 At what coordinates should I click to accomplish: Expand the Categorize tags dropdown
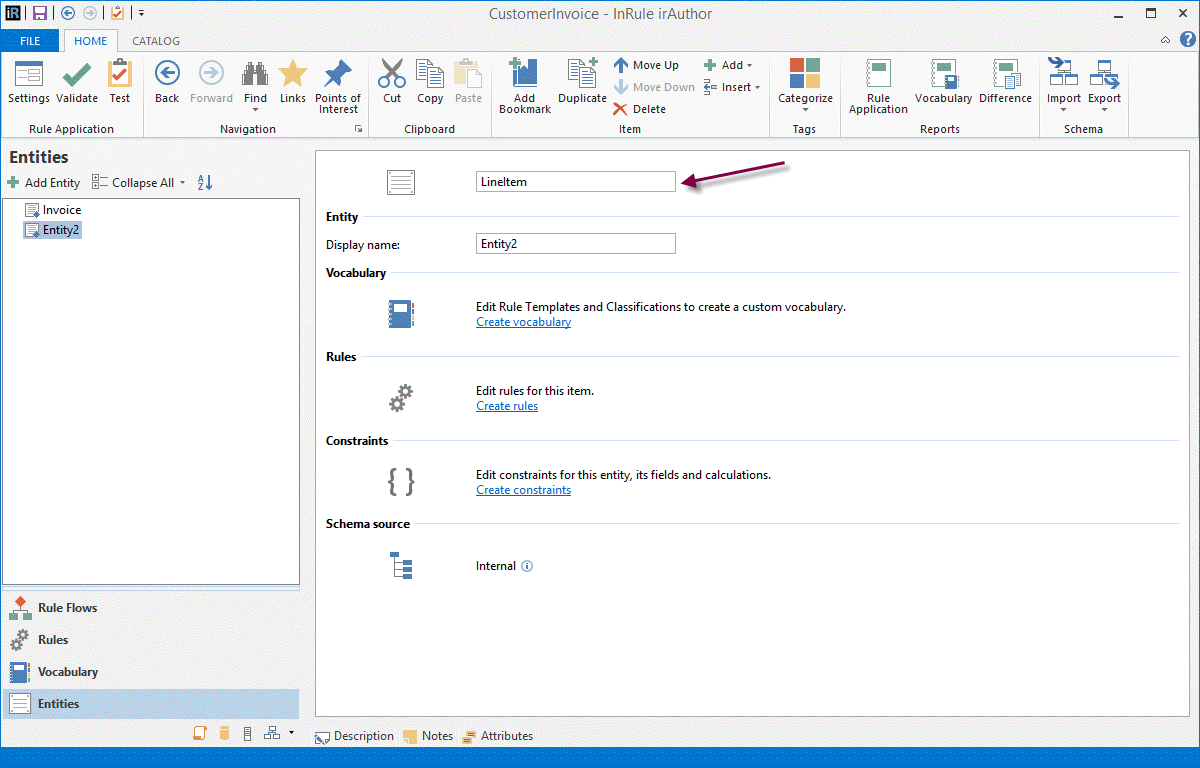805,110
